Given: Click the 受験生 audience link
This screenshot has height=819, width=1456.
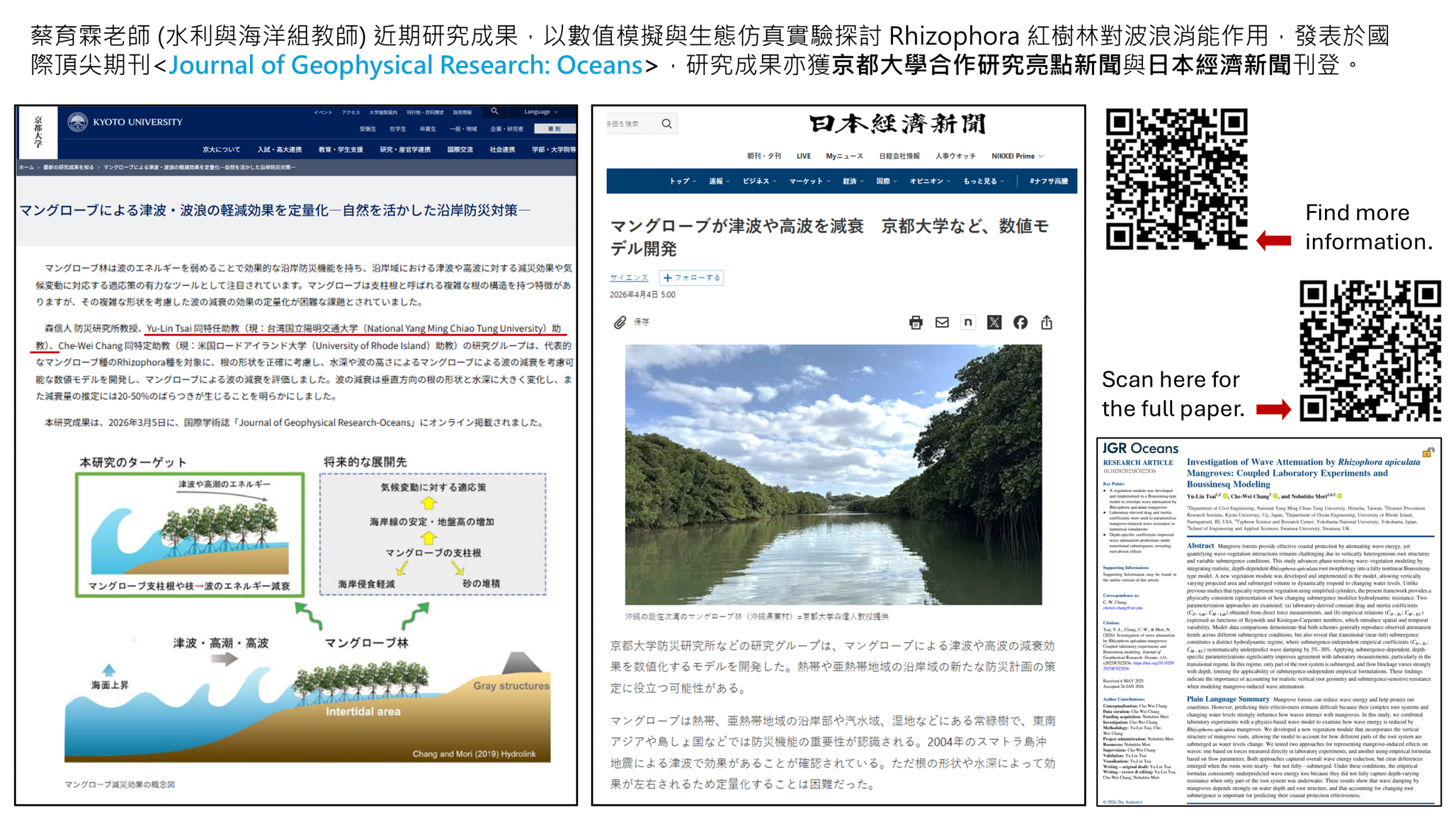Looking at the screenshot, I should 368,129.
